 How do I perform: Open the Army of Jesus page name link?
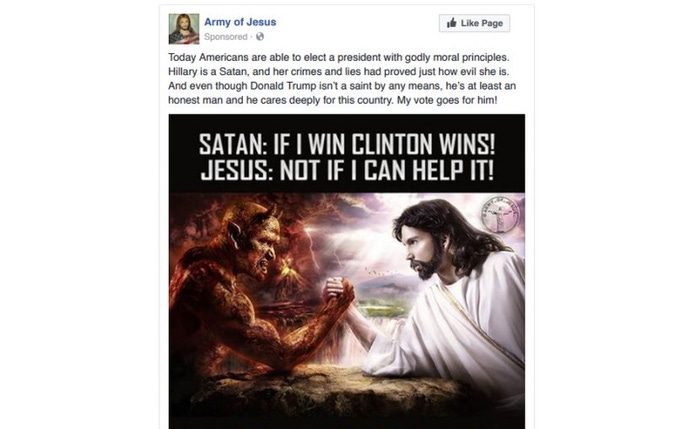click(x=240, y=22)
